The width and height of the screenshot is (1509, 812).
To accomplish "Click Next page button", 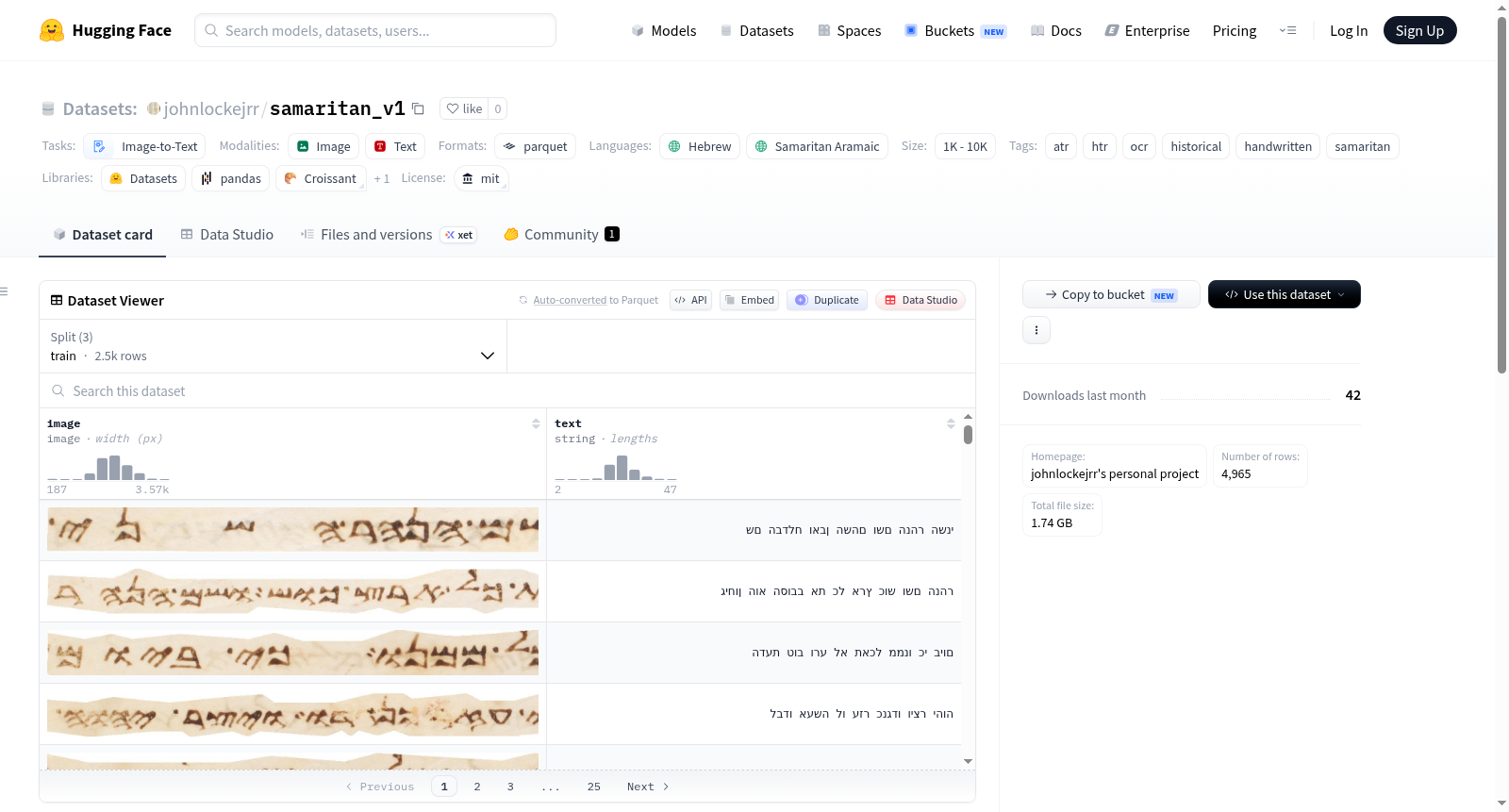I will (x=648, y=787).
